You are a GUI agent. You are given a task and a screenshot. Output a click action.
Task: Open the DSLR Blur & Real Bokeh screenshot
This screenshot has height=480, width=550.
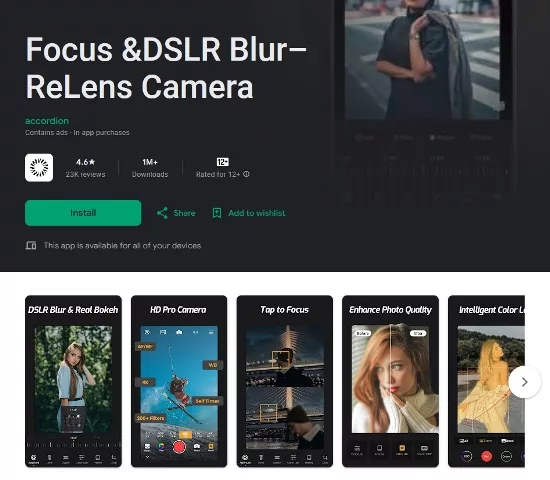(73, 381)
